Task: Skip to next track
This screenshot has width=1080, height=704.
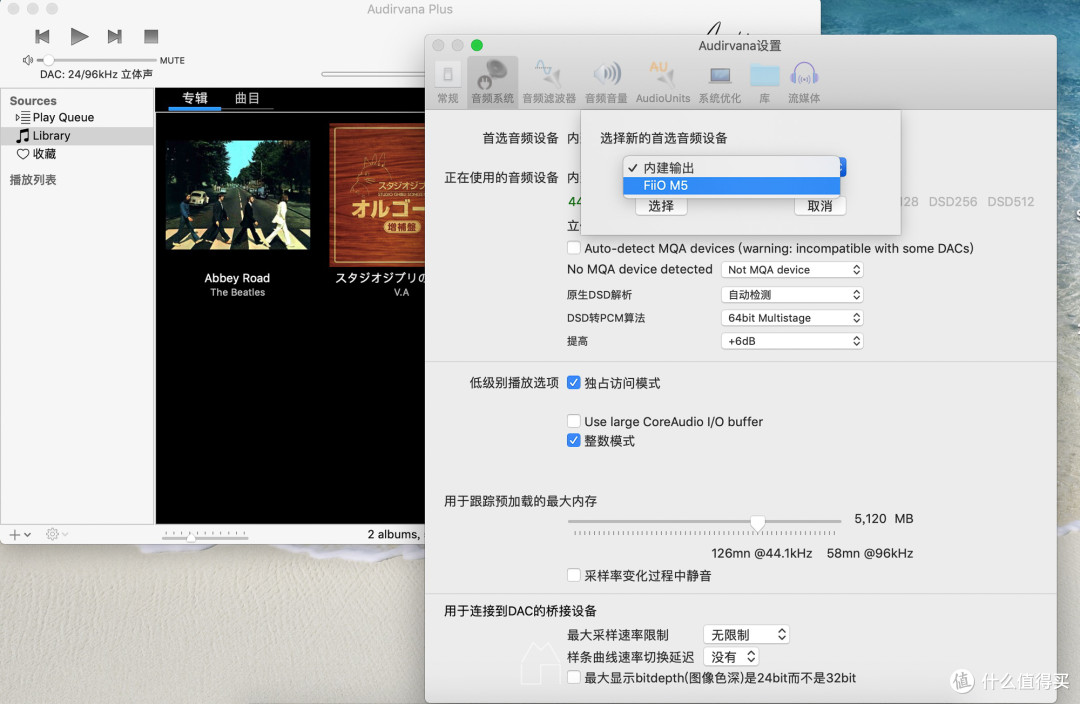Action: (x=115, y=37)
